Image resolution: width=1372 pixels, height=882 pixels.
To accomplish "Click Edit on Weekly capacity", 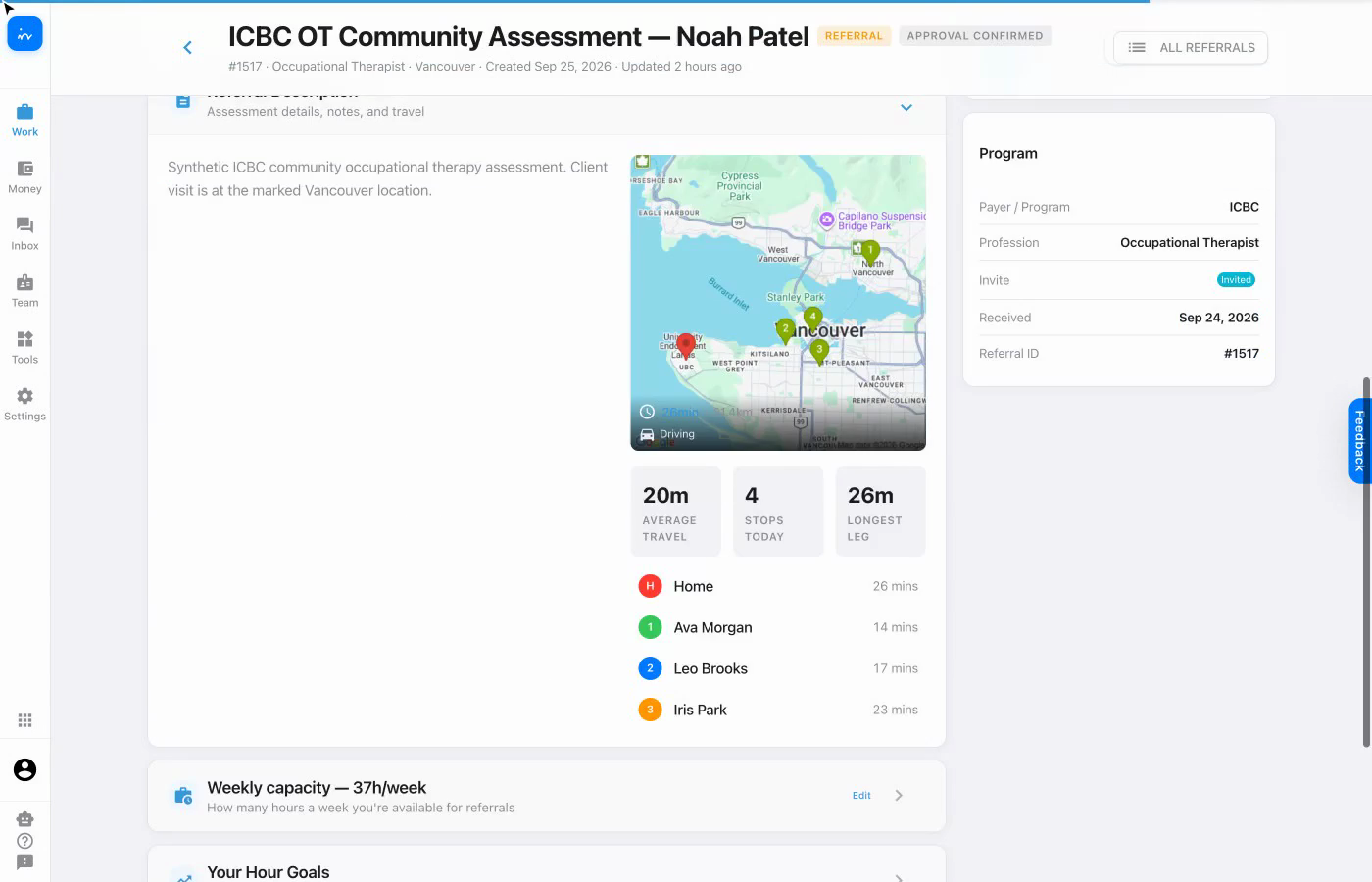I will coord(861,796).
